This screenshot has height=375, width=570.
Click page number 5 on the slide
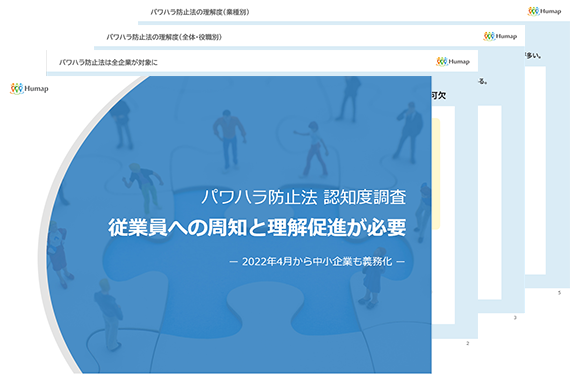559,293
